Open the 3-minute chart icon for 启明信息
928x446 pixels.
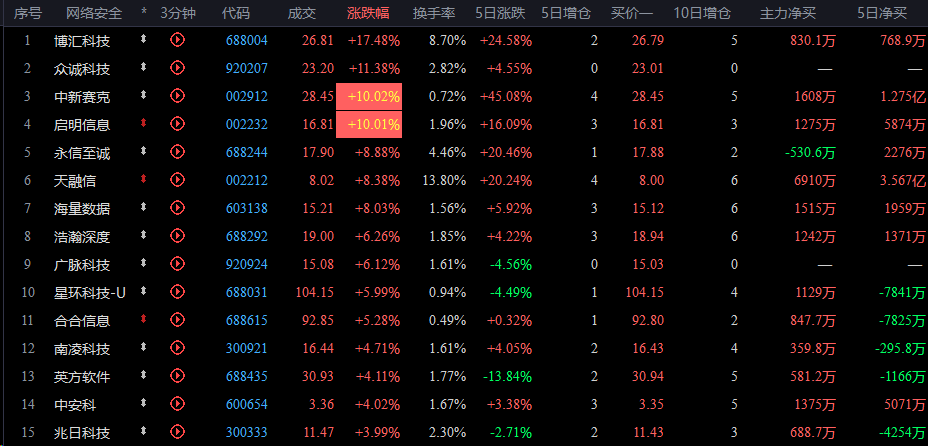(178, 124)
